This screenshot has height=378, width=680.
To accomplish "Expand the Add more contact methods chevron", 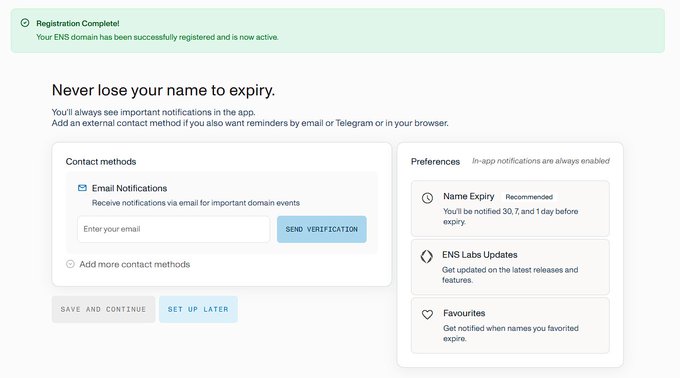I will [70, 264].
